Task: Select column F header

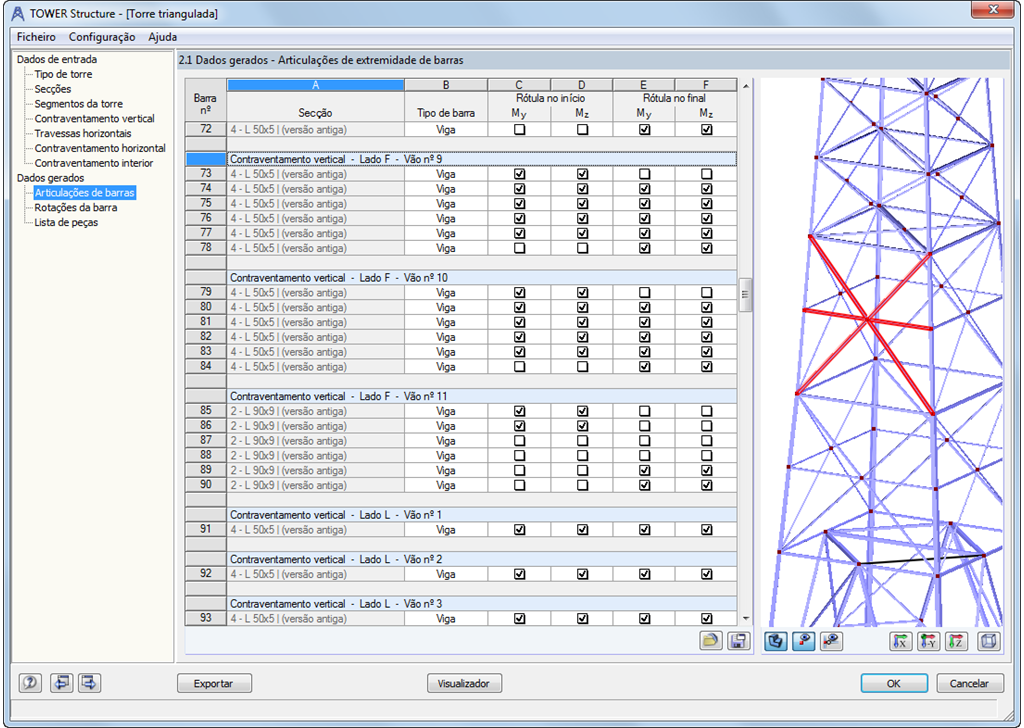Action: point(706,85)
